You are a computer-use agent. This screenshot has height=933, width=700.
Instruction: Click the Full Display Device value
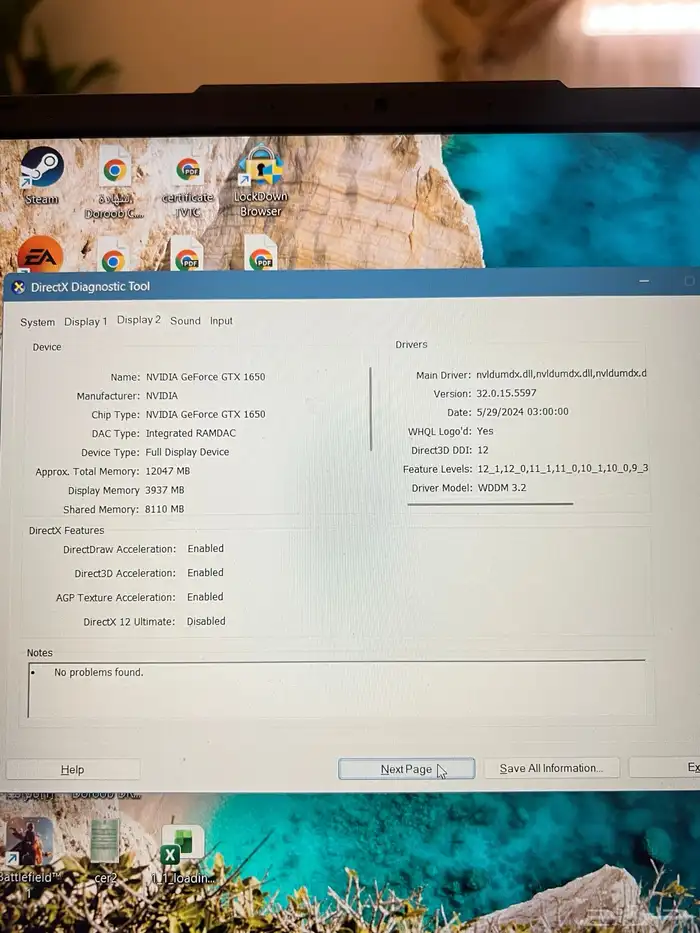[x=187, y=452]
